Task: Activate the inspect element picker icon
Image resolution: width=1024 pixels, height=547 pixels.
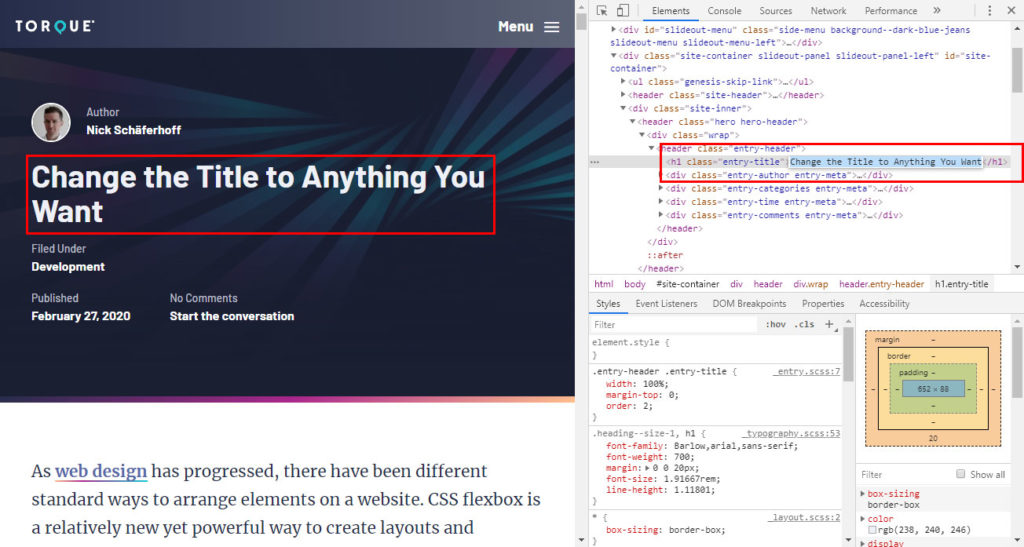Action: pyautogui.click(x=602, y=10)
